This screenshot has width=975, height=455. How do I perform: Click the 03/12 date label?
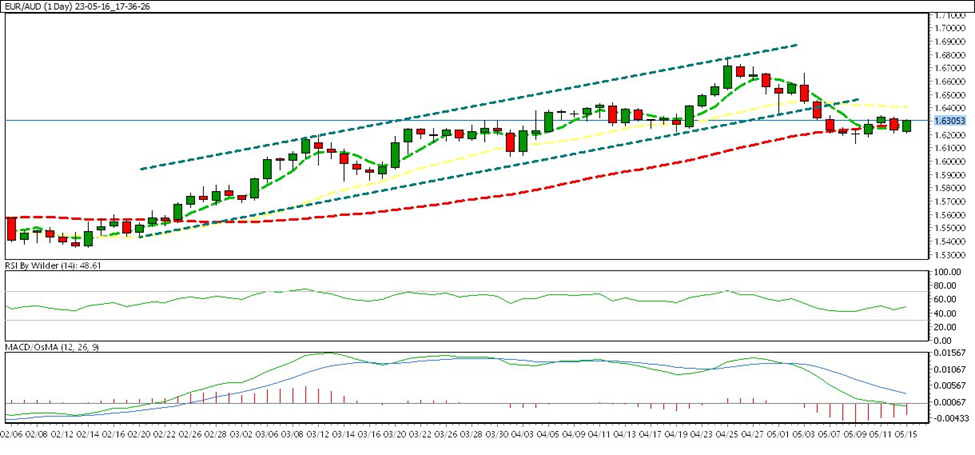[318, 434]
